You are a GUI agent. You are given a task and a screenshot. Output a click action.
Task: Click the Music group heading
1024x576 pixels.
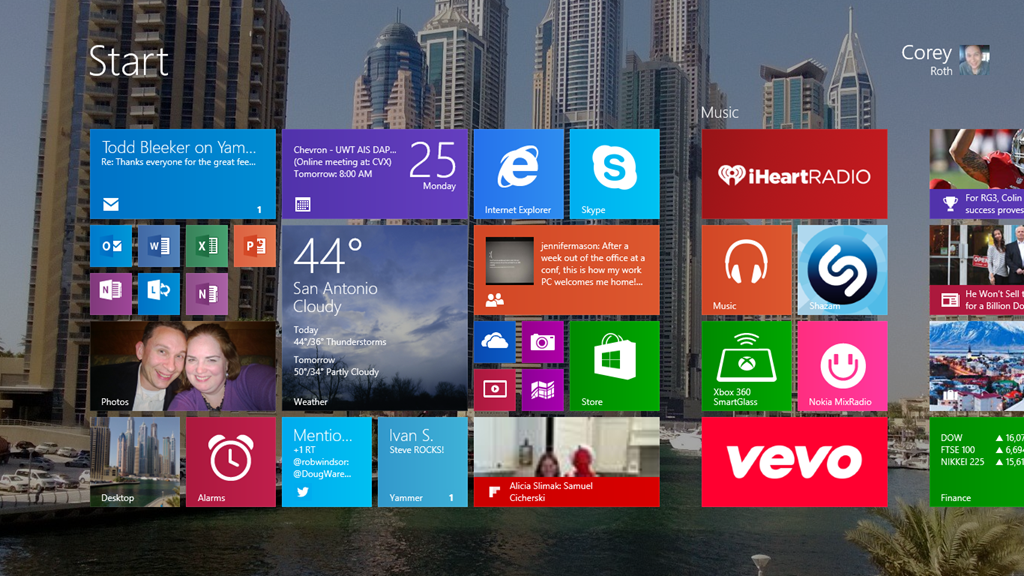click(718, 112)
